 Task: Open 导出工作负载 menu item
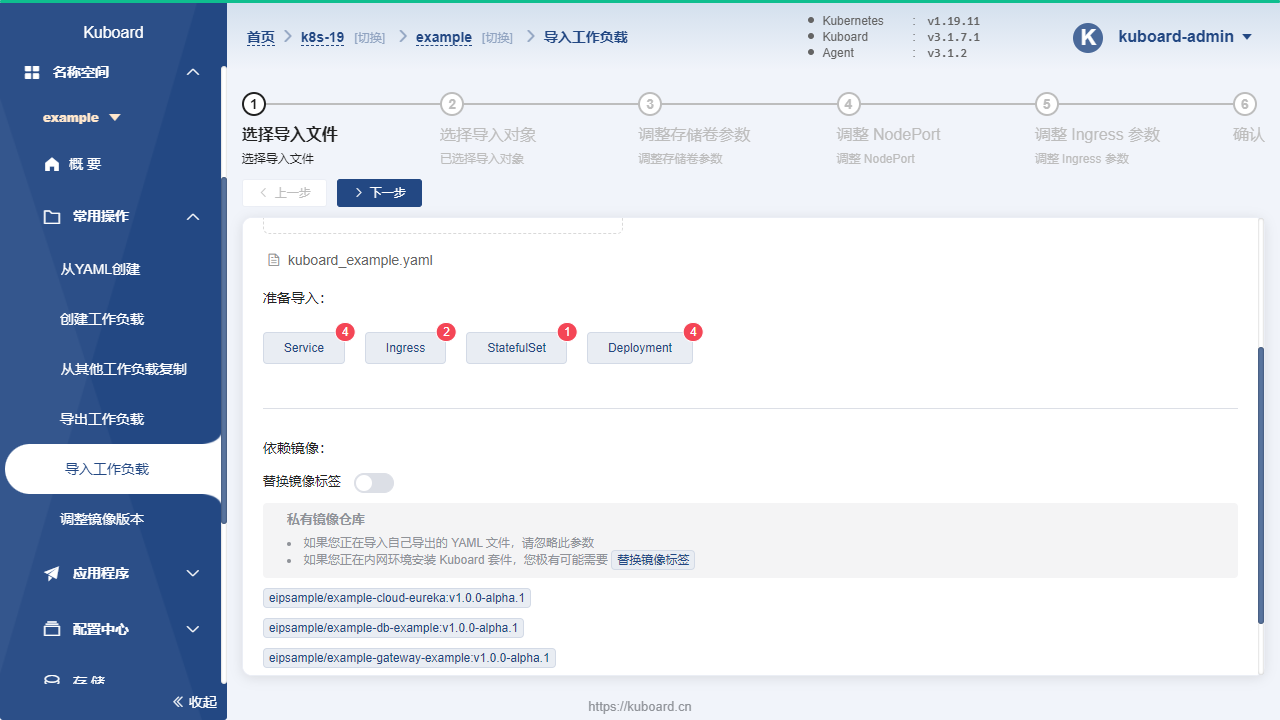coord(102,419)
